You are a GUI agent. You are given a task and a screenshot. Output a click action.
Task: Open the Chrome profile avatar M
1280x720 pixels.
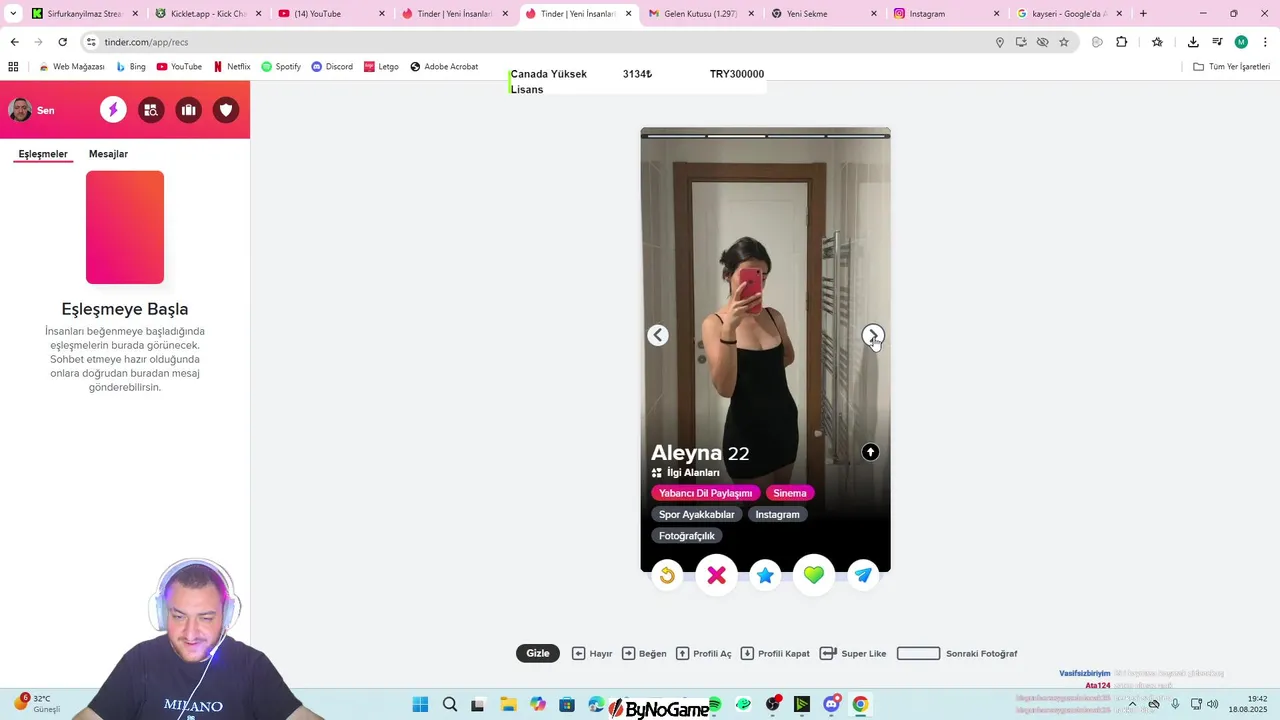tap(1241, 42)
